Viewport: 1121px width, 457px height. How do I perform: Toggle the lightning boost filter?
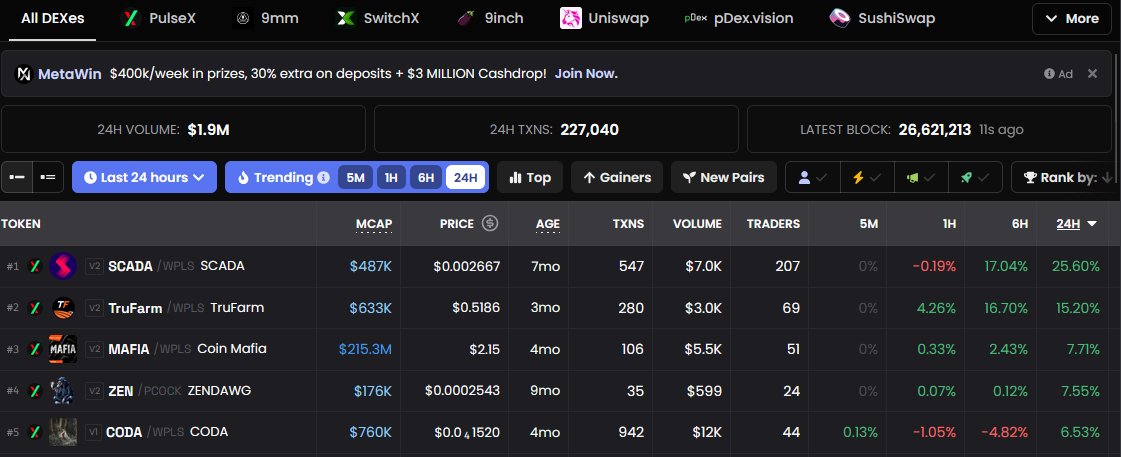[x=866, y=177]
